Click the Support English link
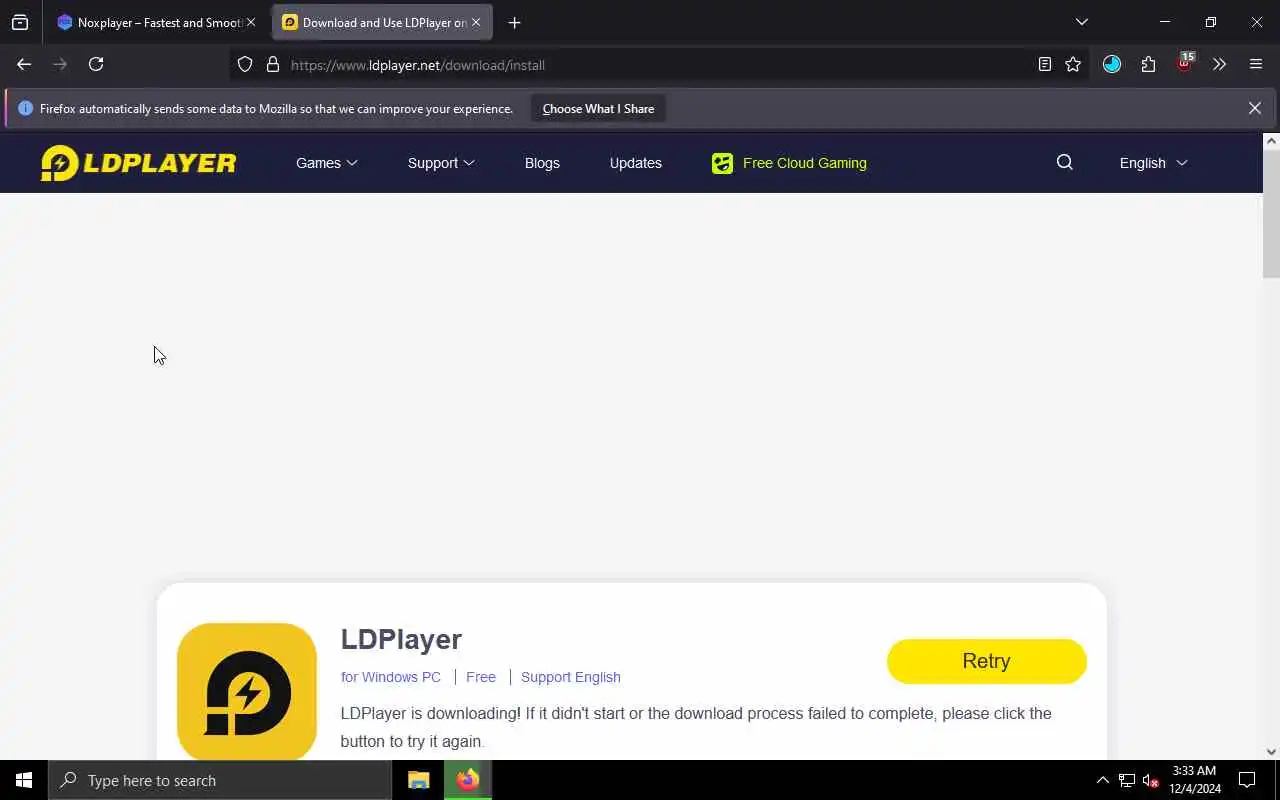Screen dimensions: 1280x800 [571, 677]
